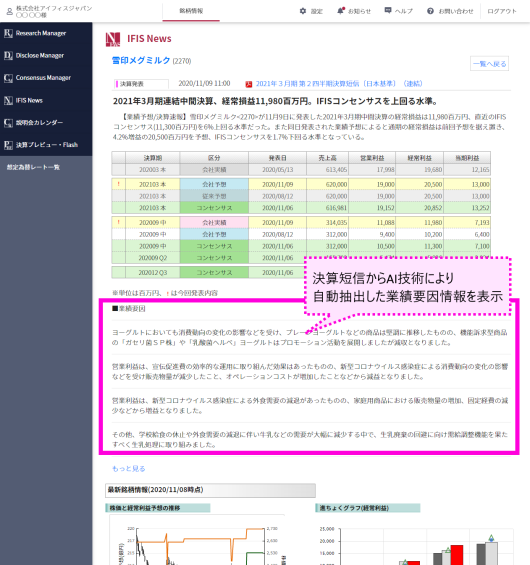The height and width of the screenshot is (565, 530).
Task: Click value 616,981 in consensus row
Action: pos(337,208)
